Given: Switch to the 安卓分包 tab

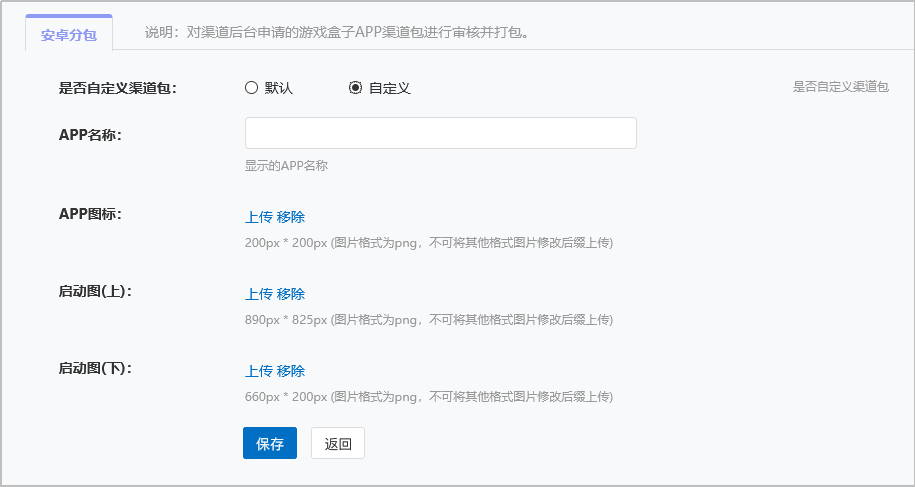Looking at the screenshot, I should (x=69, y=34).
